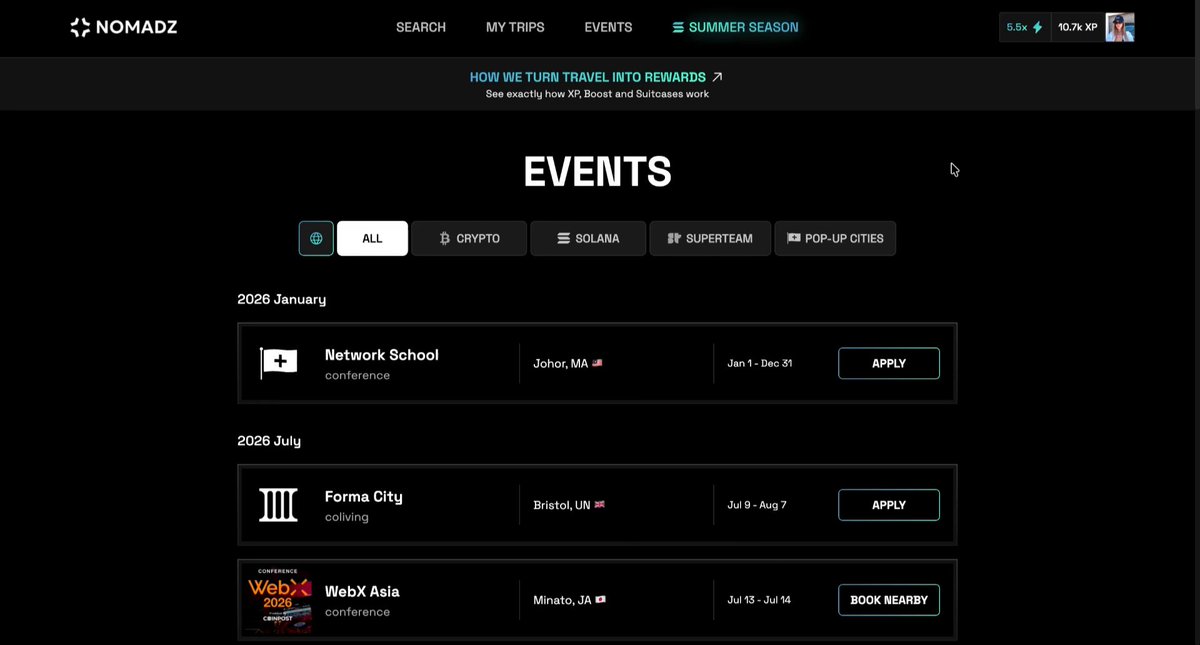Open the WebX Asia conference thumbnail

(x=279, y=600)
